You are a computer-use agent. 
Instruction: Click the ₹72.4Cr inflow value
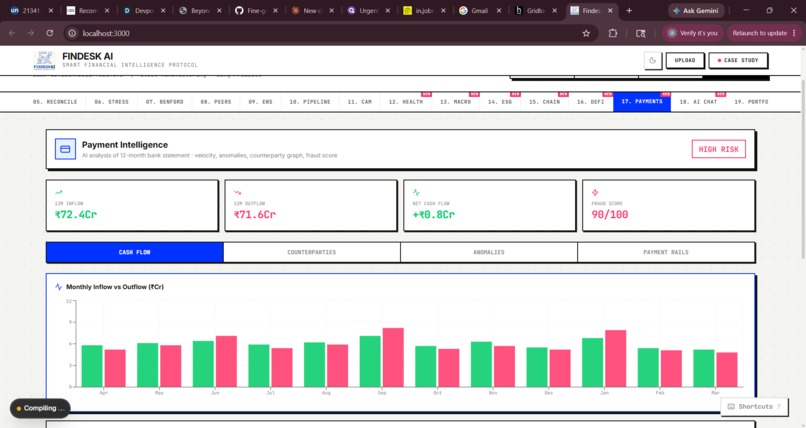76,215
